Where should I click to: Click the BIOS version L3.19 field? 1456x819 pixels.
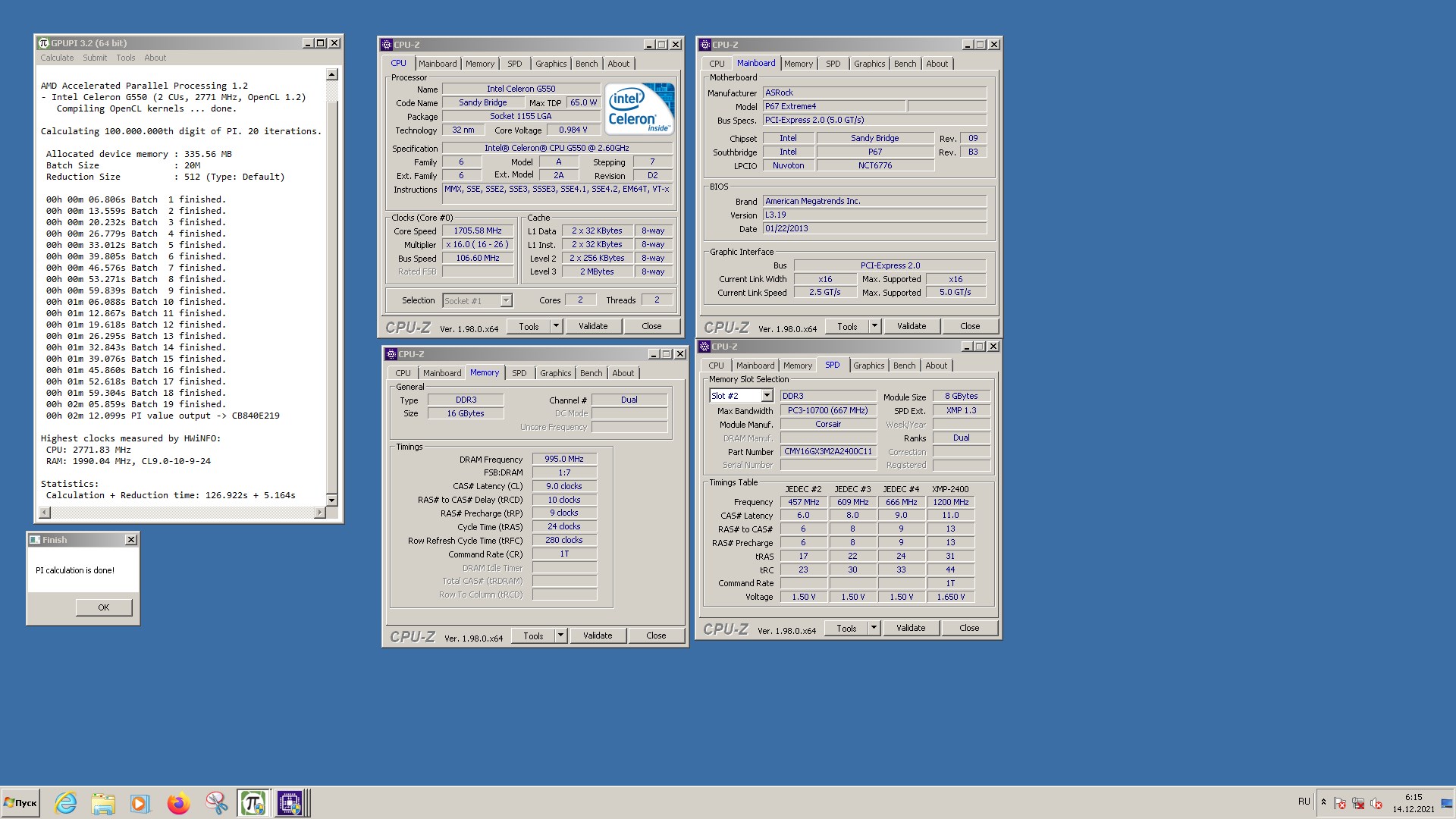coord(874,215)
